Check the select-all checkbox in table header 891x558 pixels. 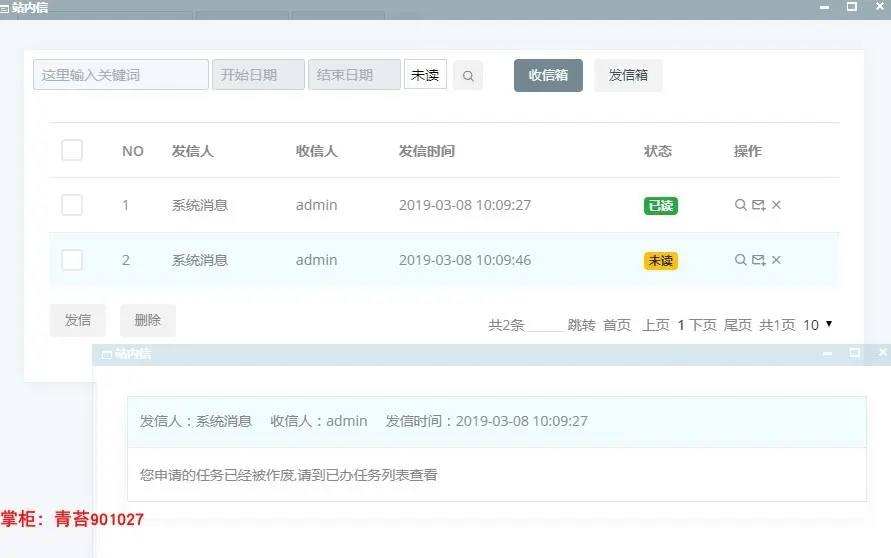click(x=72, y=151)
